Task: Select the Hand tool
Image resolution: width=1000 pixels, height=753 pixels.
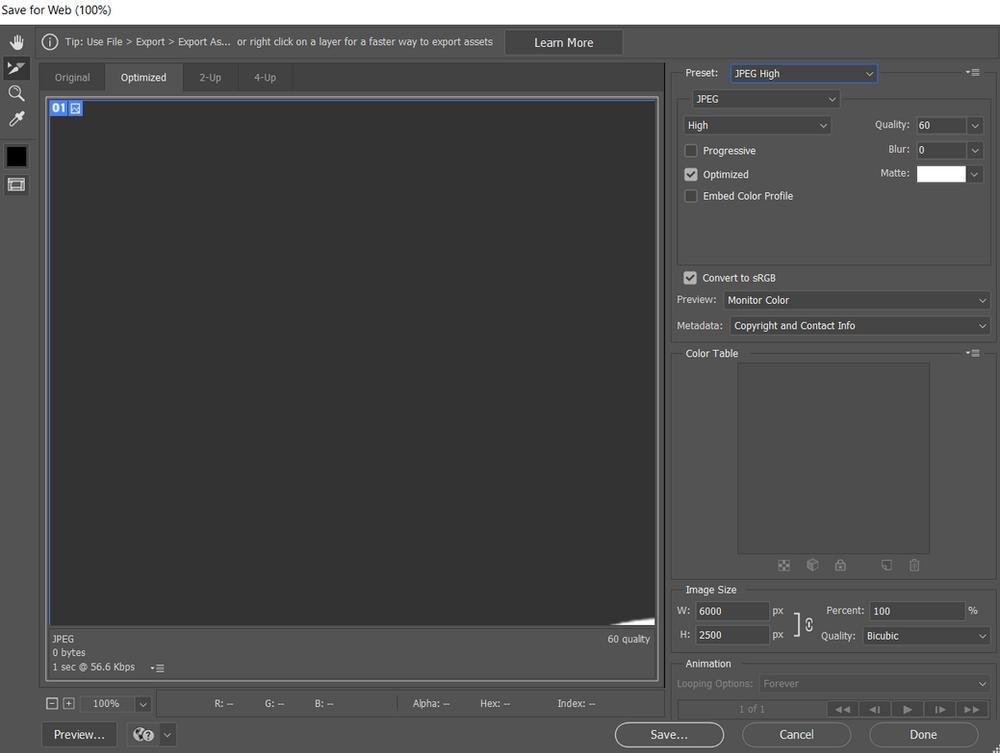Action: click(16, 41)
